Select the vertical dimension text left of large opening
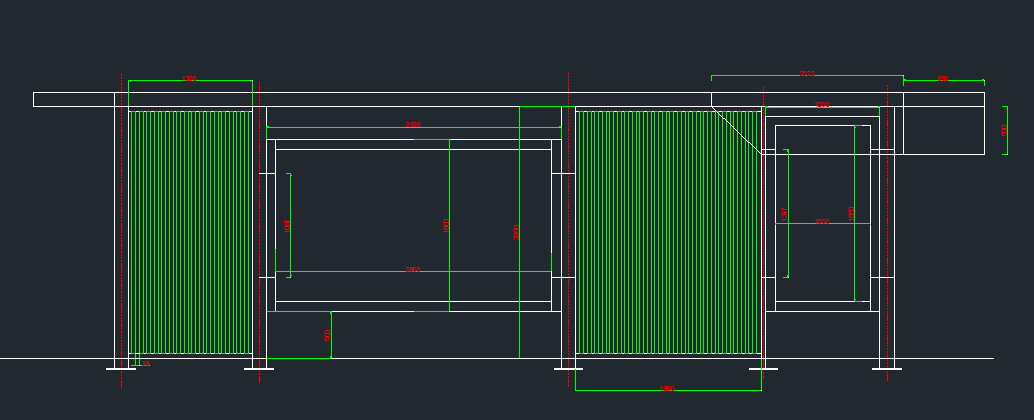 [288, 226]
